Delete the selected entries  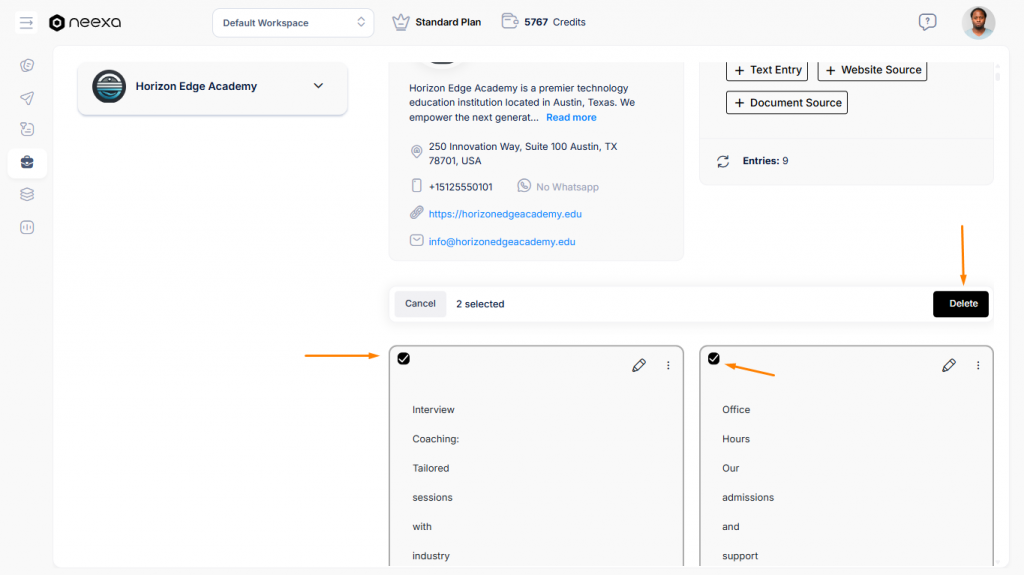(961, 304)
